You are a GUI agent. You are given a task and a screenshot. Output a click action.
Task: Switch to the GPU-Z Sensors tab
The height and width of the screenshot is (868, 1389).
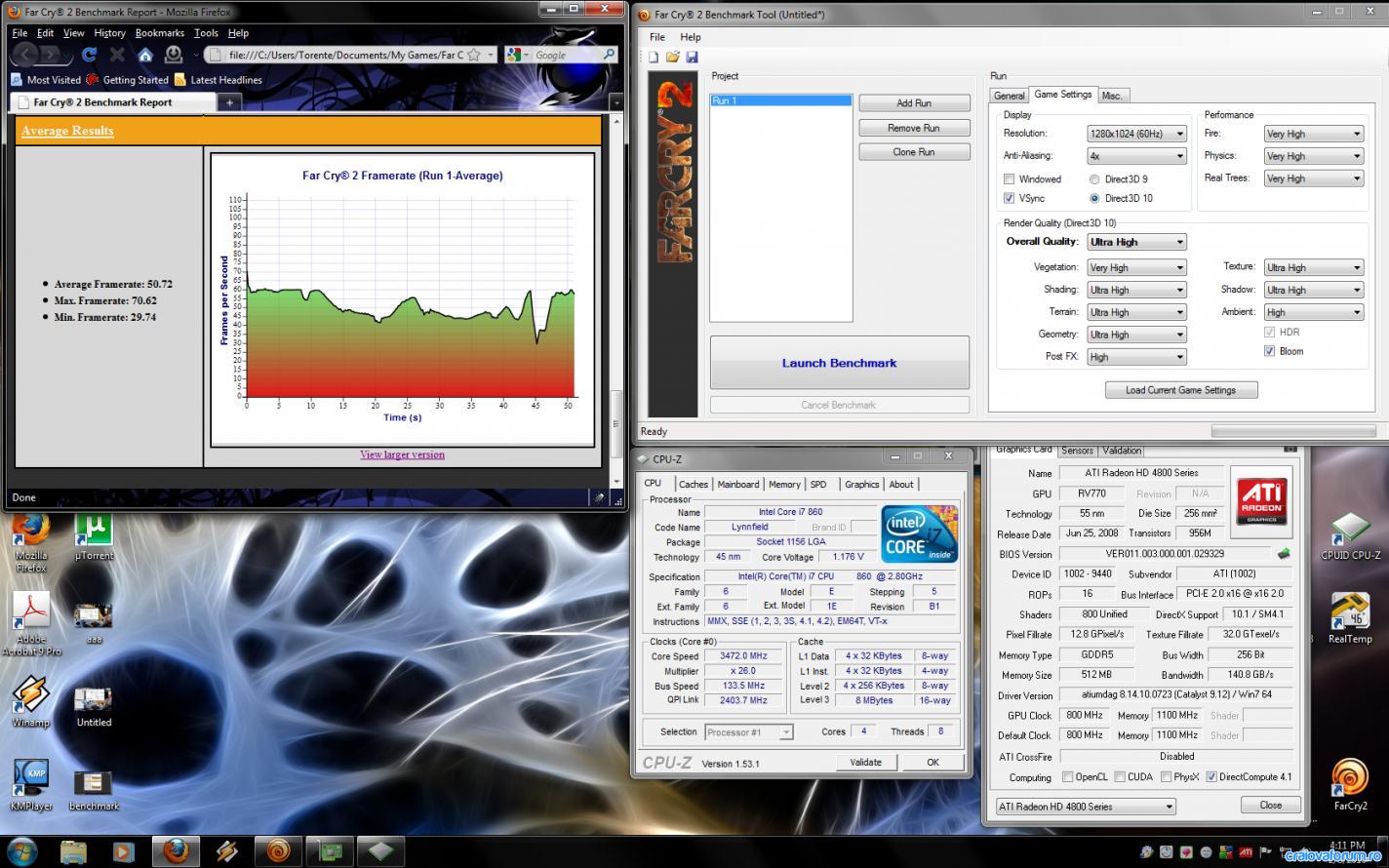[1077, 451]
